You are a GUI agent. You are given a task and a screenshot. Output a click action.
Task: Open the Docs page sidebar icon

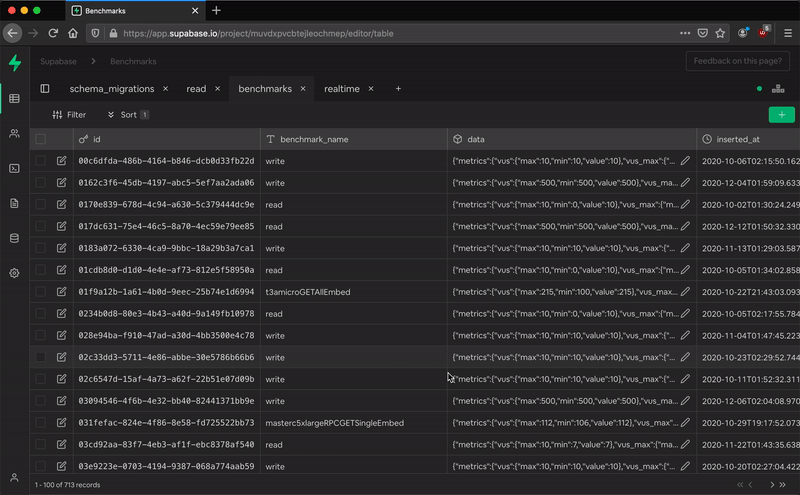[x=14, y=203]
